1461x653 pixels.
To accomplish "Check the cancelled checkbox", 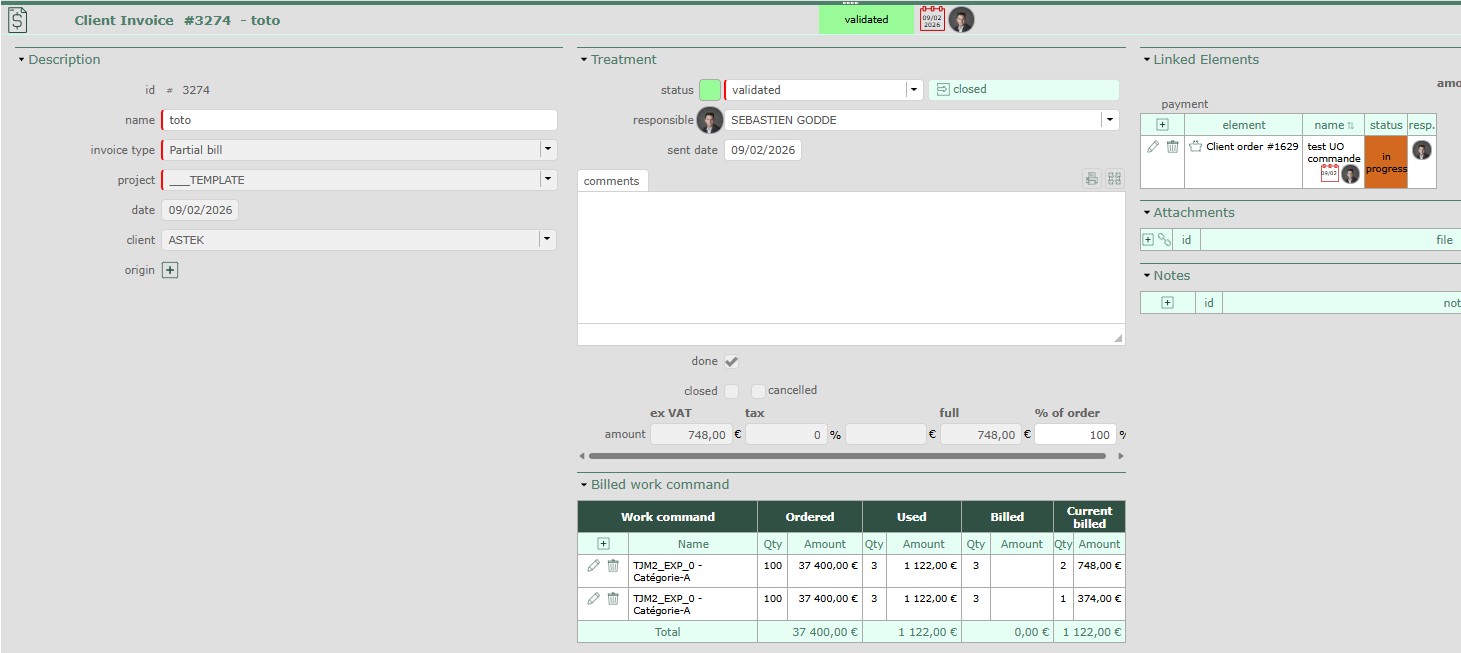I will [758, 391].
